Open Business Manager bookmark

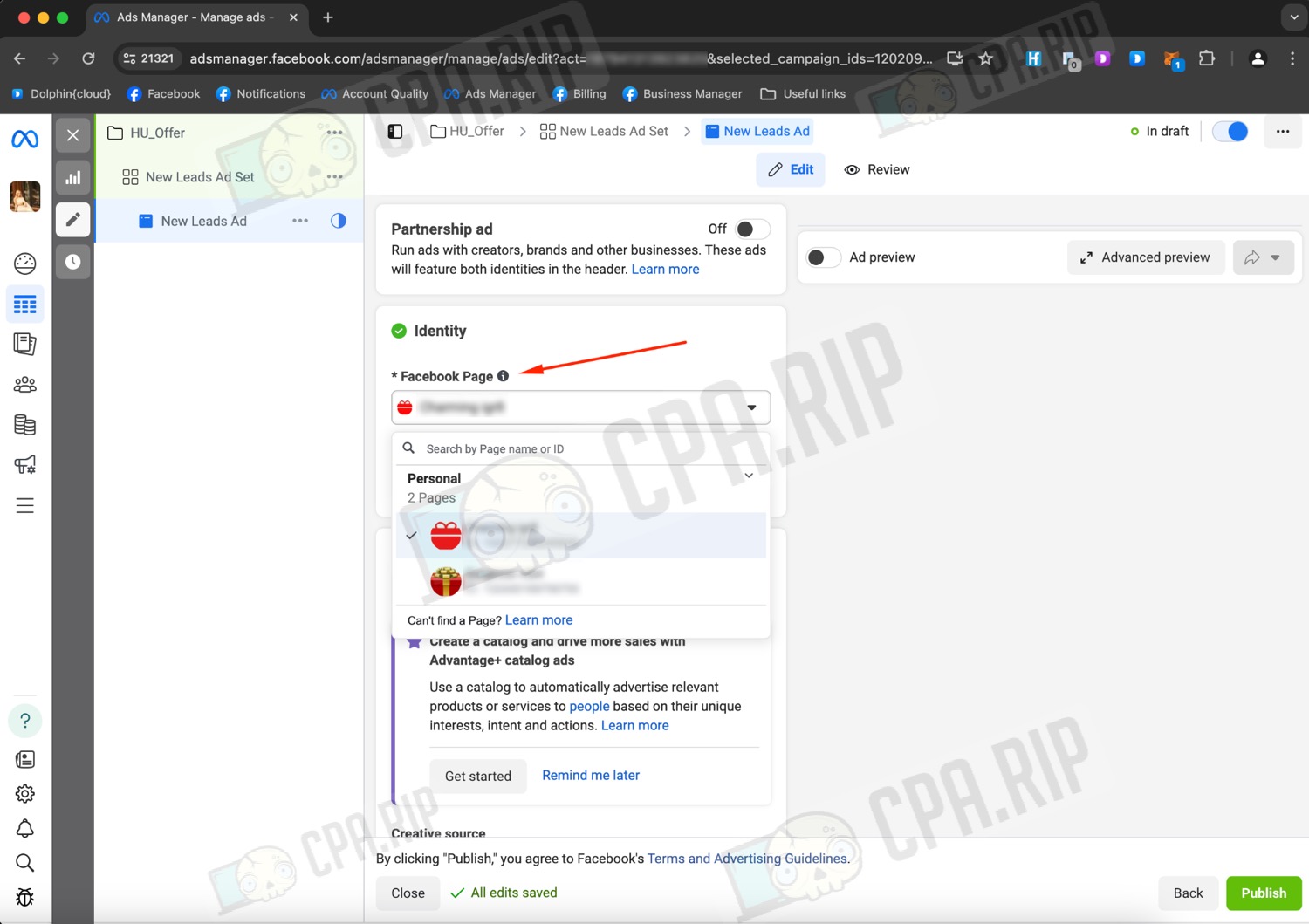[682, 93]
